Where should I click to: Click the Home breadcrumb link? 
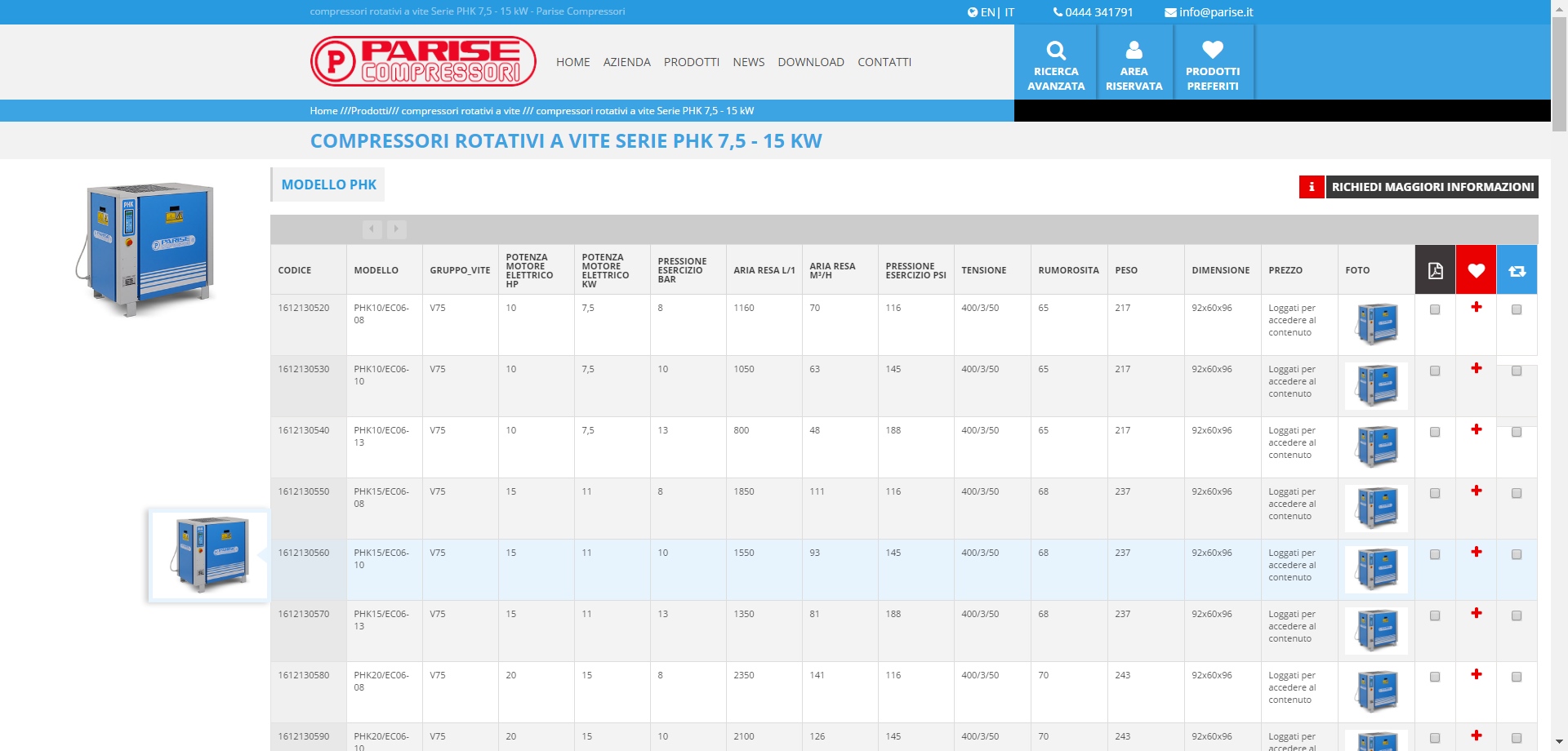point(323,111)
